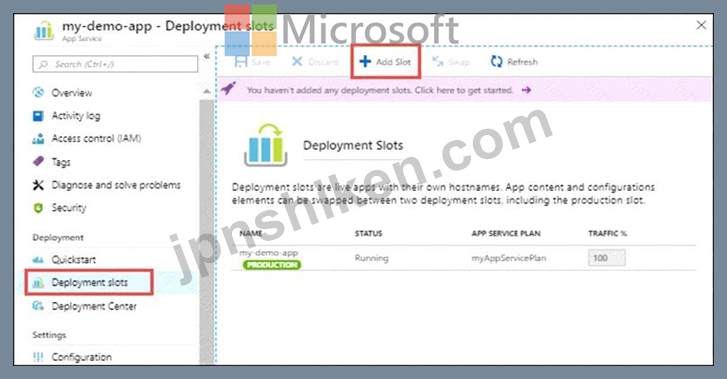Click the Deployment slots sidebar icon

point(38,282)
